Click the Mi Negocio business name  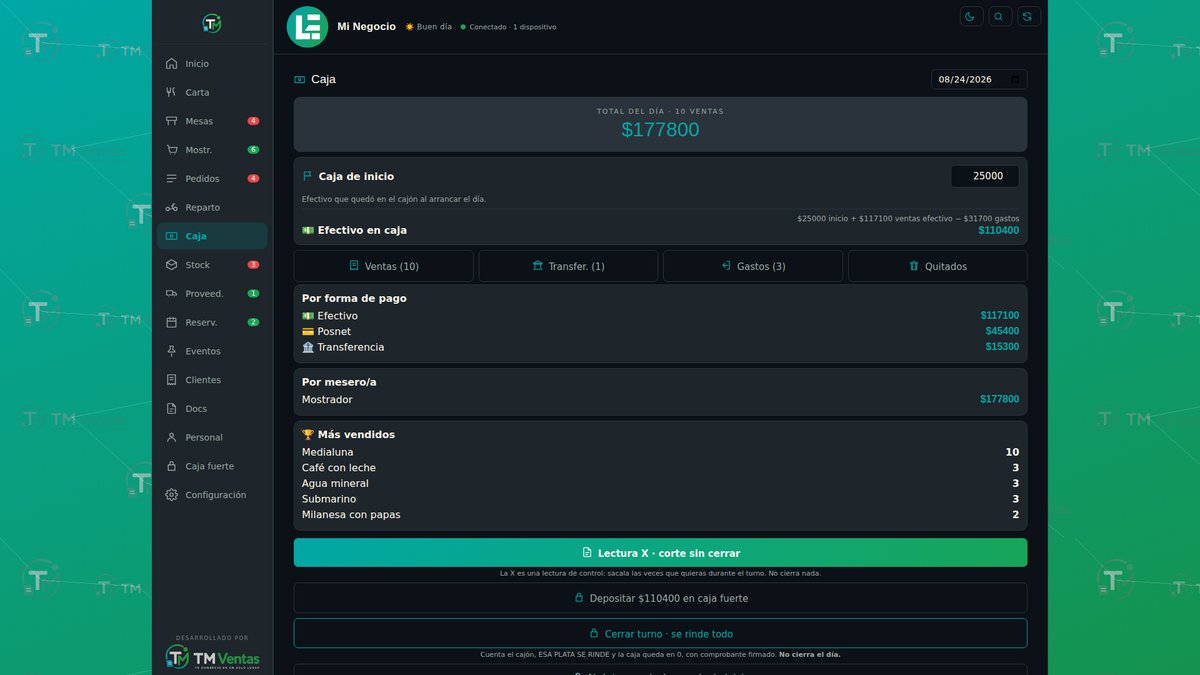coord(366,27)
